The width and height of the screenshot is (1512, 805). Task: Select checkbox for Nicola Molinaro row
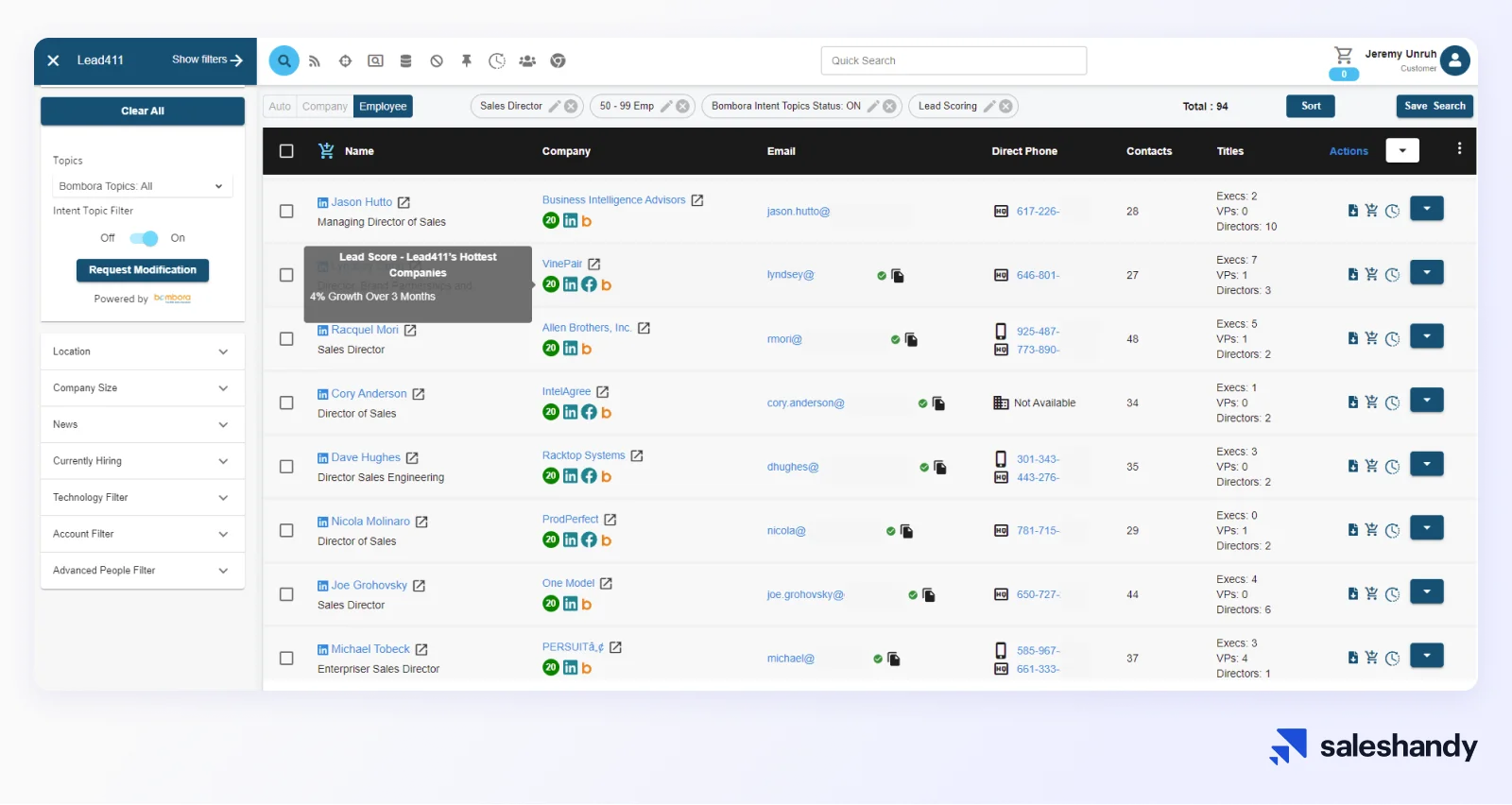tap(286, 531)
